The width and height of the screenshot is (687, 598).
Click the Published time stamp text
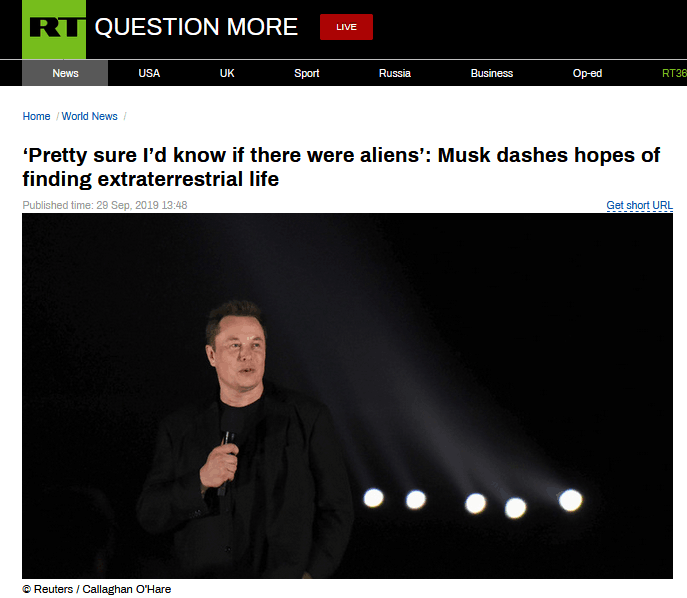105,205
